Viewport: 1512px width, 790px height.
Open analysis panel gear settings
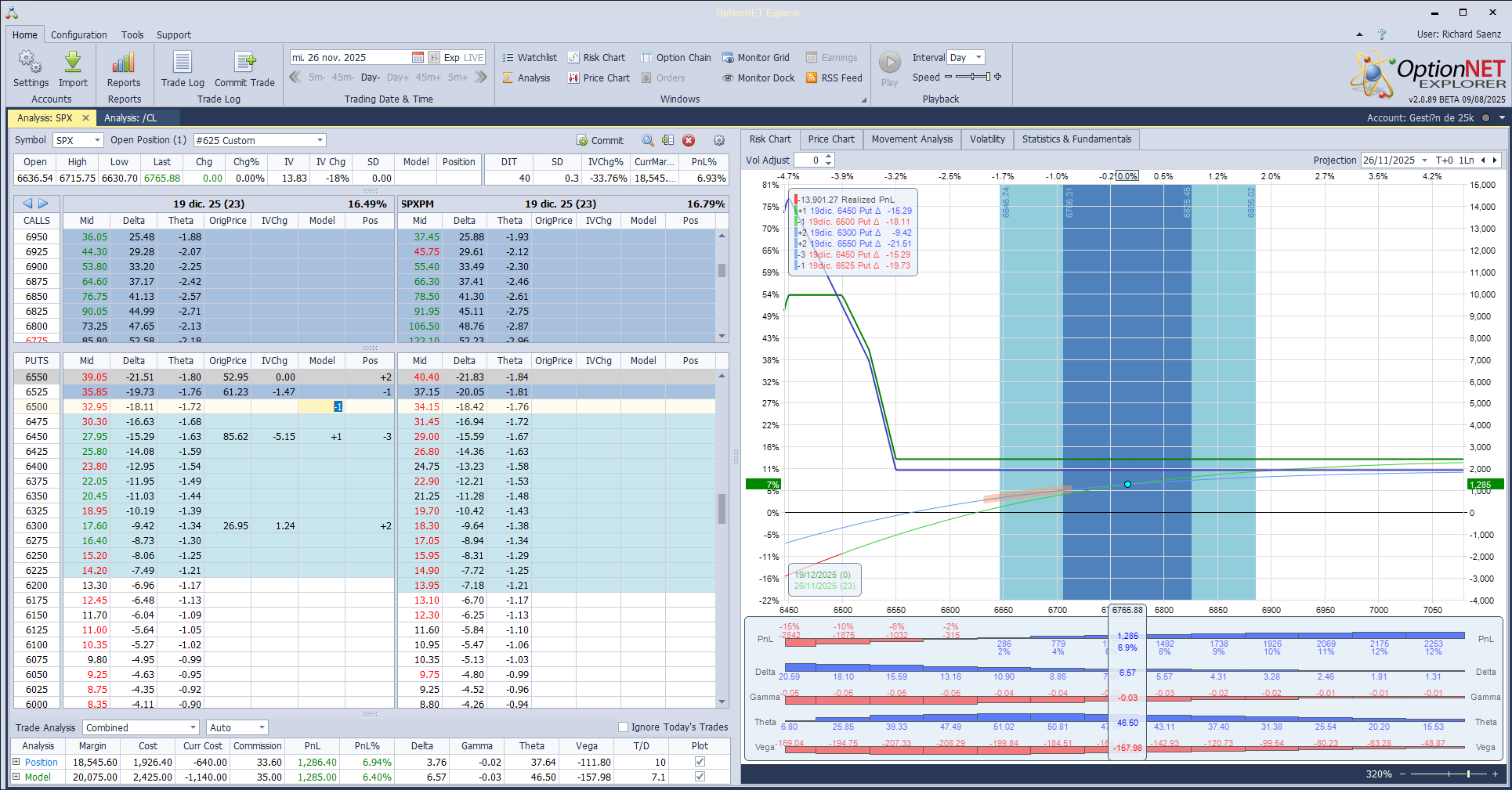click(719, 140)
